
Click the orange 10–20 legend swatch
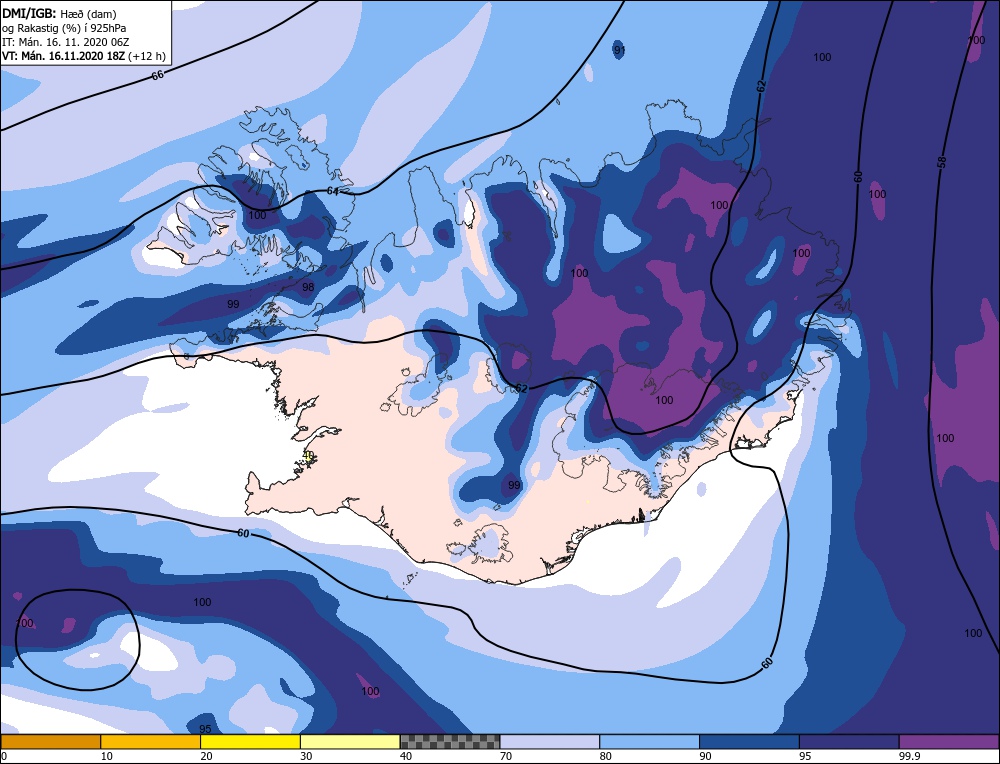[x=151, y=742]
